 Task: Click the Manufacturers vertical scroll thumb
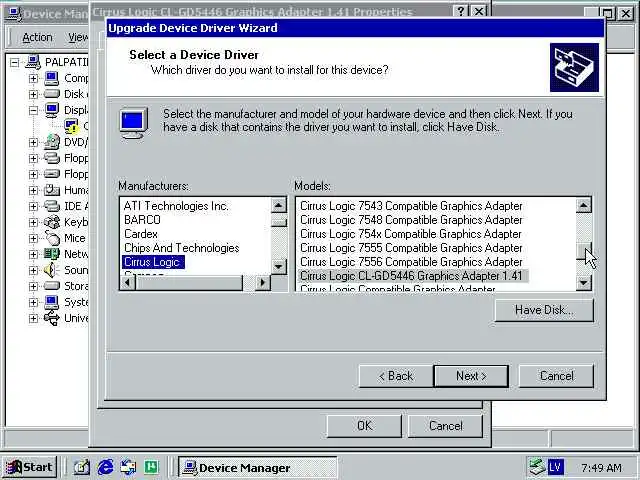tap(279, 222)
